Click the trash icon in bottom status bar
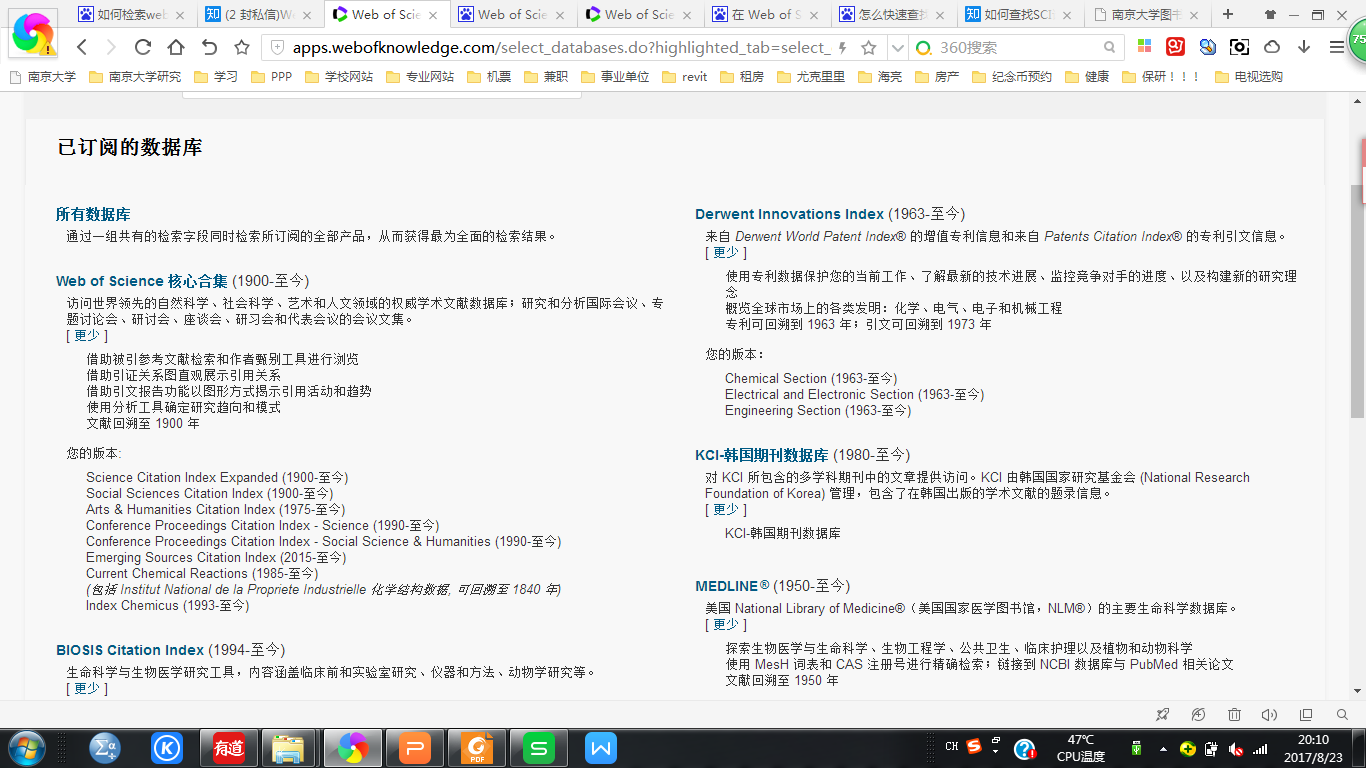1366x768 pixels. click(1234, 714)
